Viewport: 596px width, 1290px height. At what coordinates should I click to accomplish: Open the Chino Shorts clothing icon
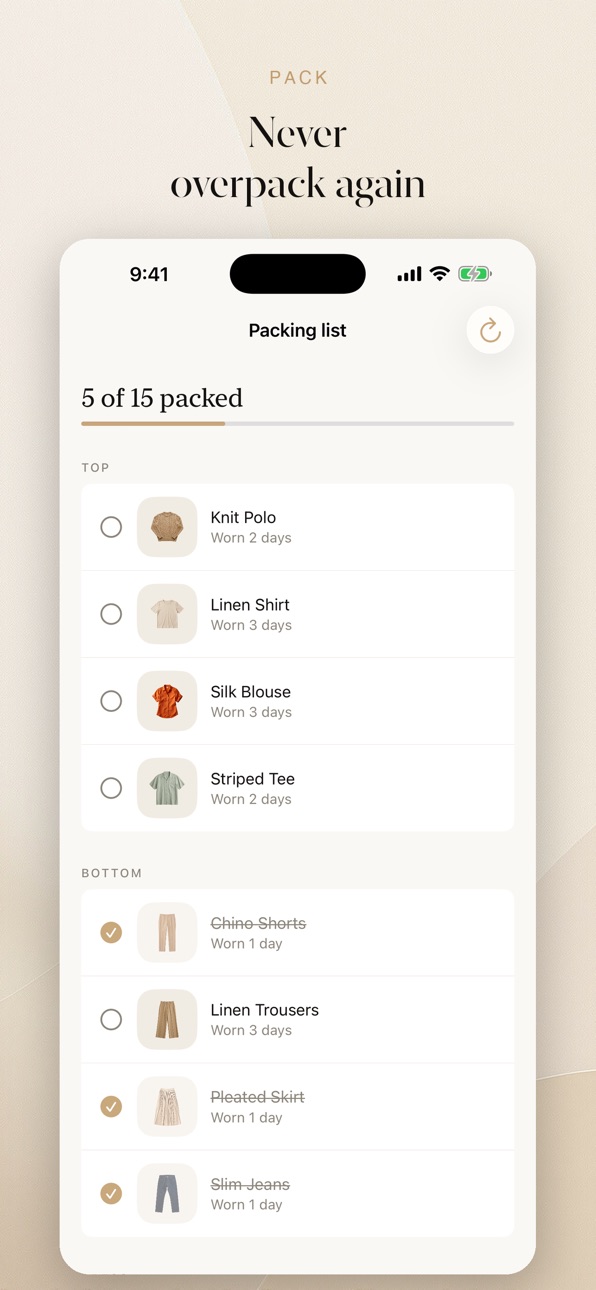[167, 932]
